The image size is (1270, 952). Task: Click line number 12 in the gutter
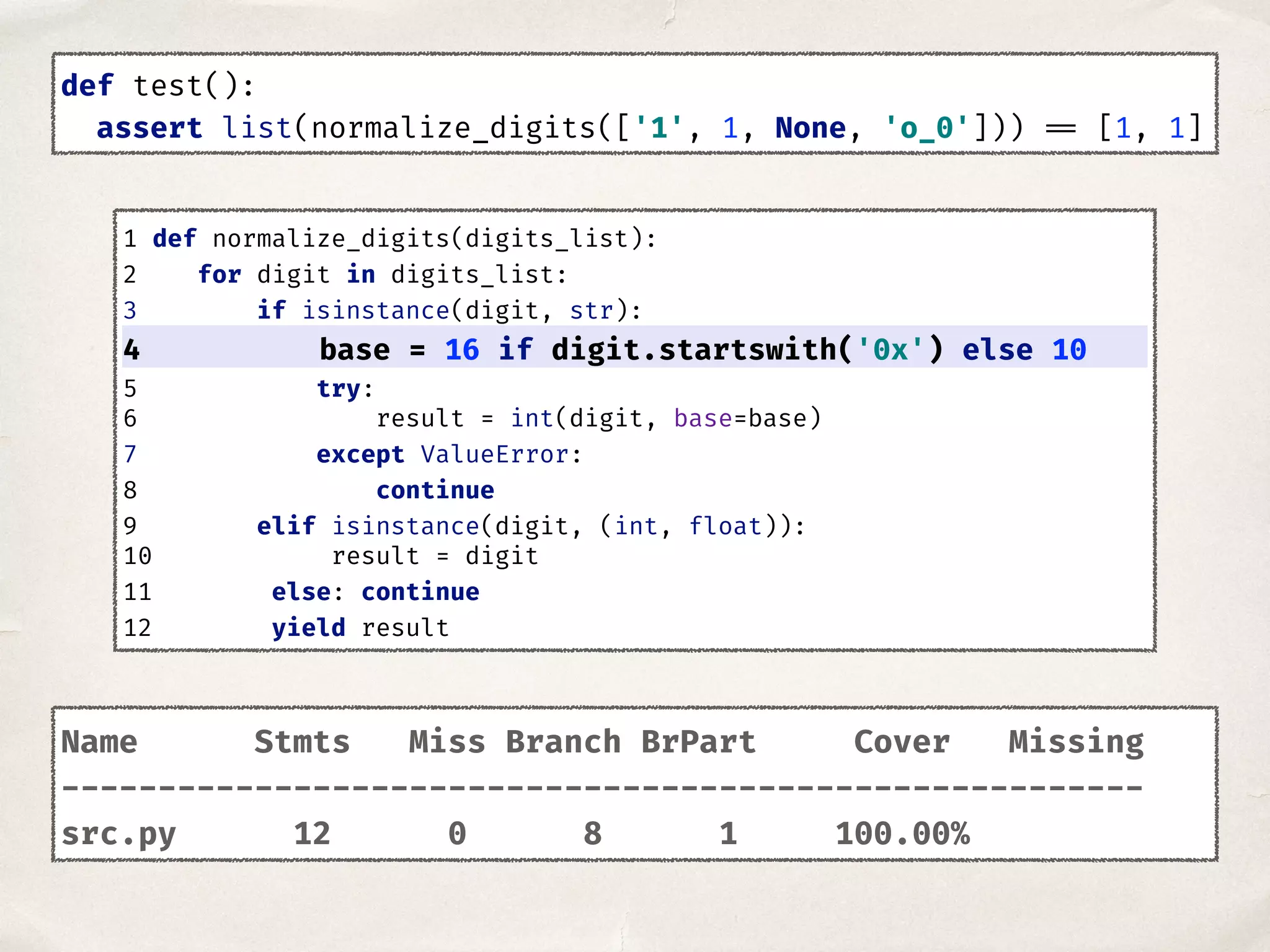coord(138,628)
